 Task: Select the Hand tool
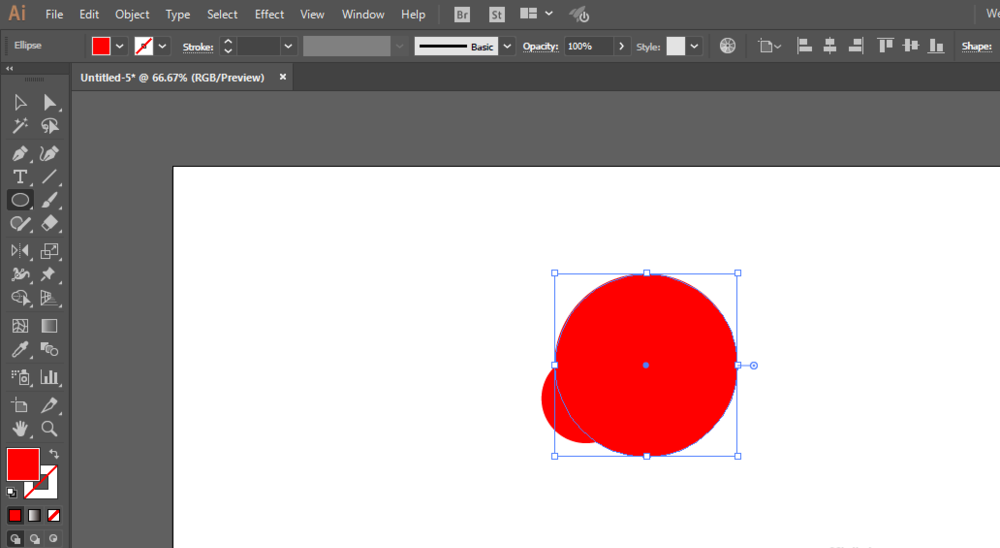pos(20,429)
